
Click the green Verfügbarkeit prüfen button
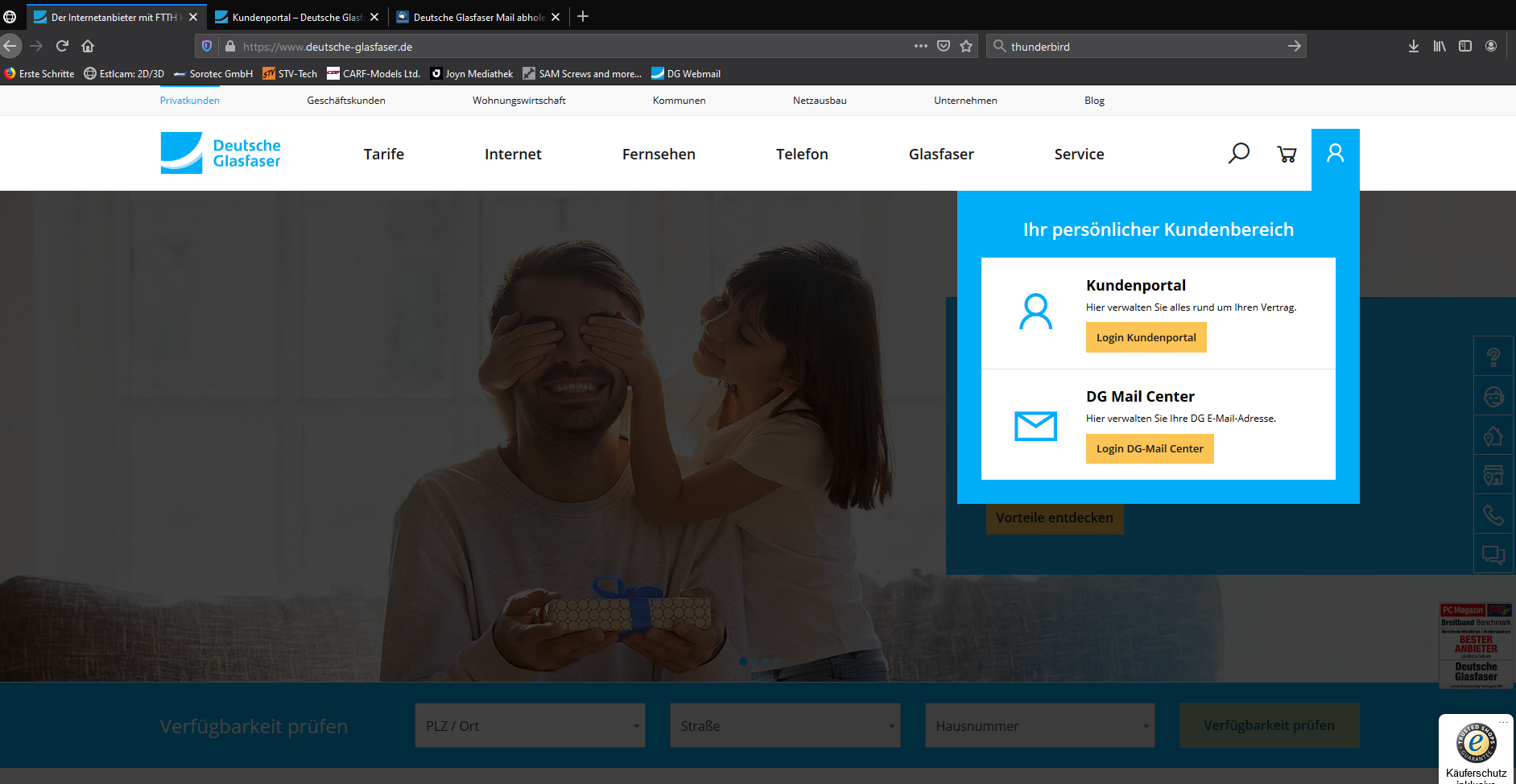[x=1270, y=725]
